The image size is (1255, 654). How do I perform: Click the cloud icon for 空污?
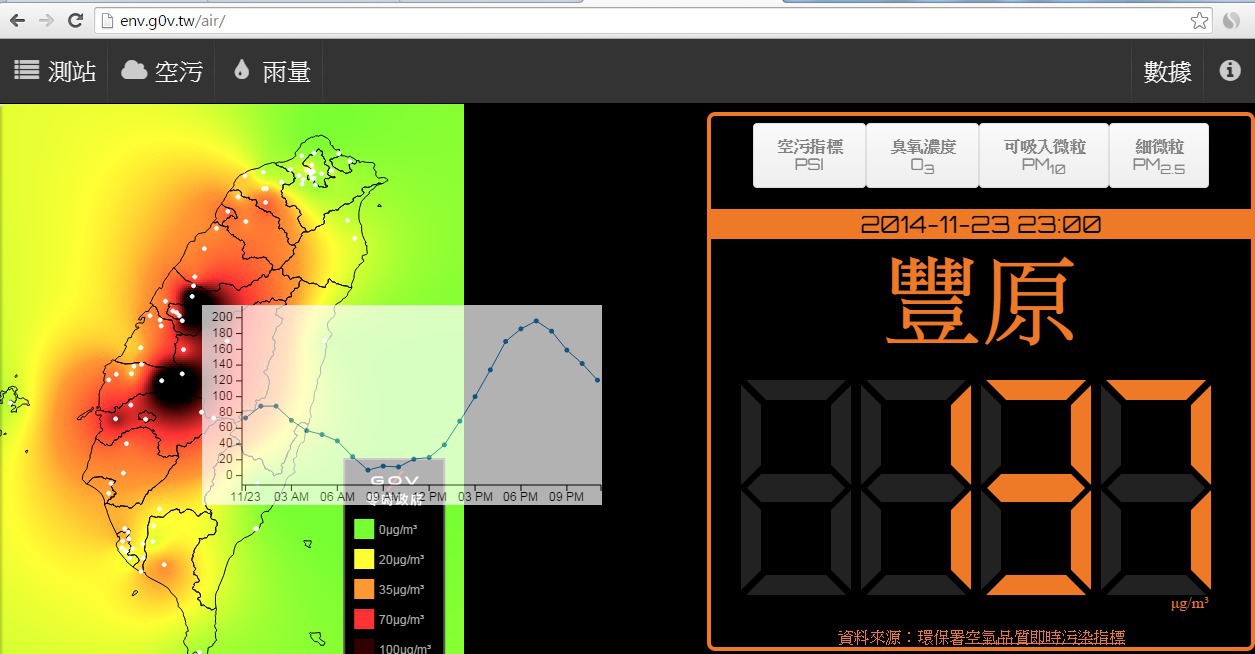pos(134,71)
